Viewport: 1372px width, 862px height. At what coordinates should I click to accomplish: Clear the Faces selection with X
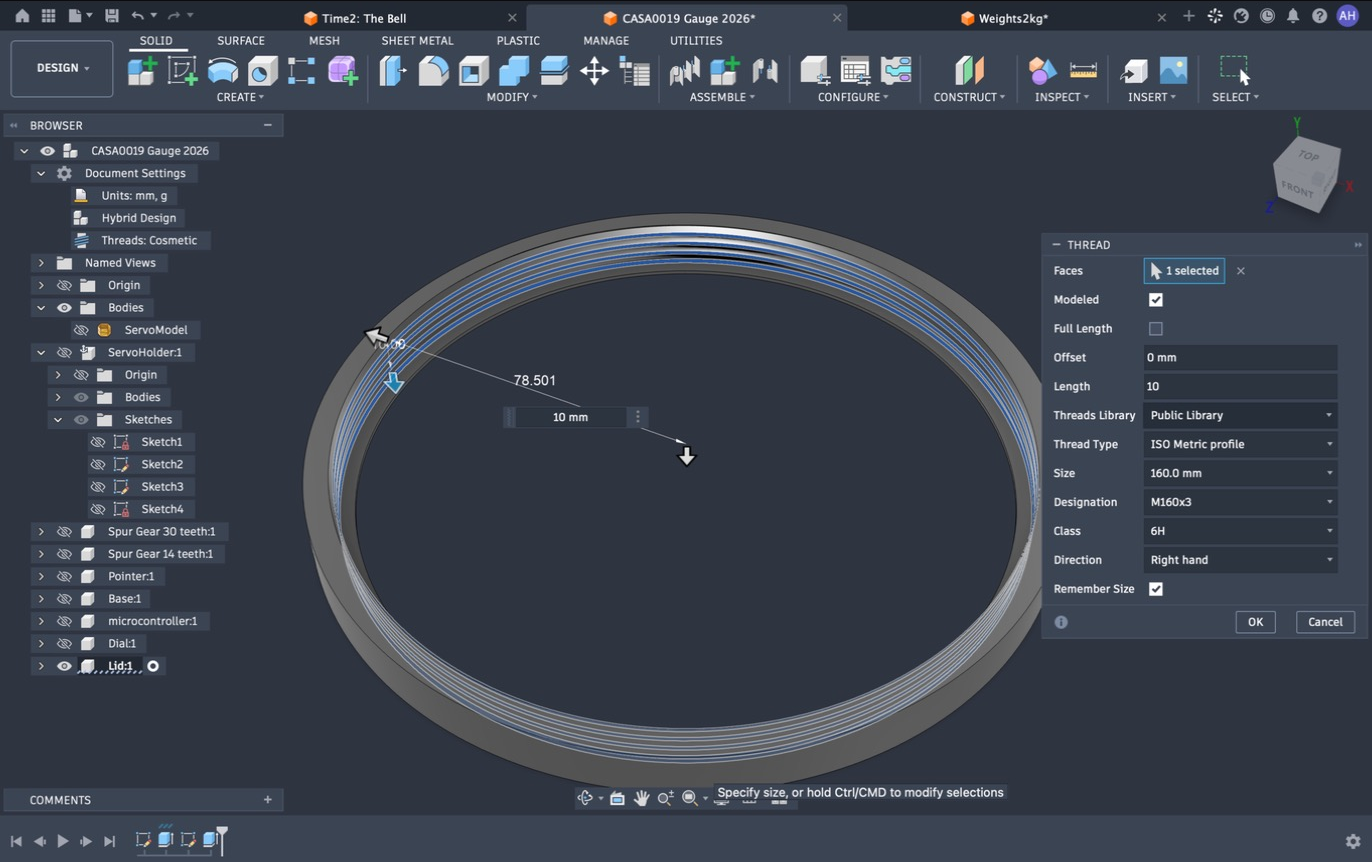(x=1241, y=271)
